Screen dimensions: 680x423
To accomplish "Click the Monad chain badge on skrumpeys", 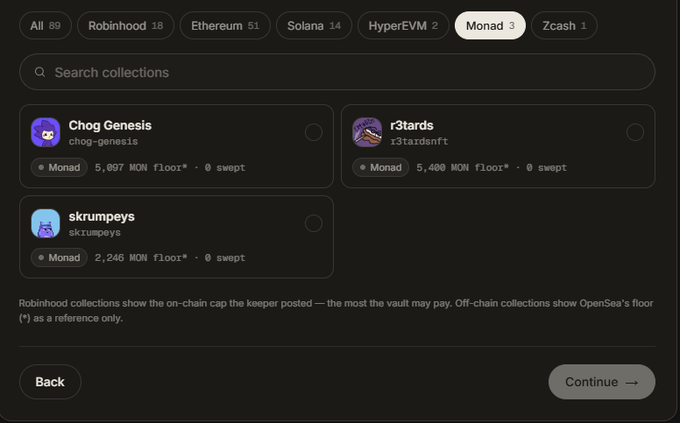I will point(59,258).
